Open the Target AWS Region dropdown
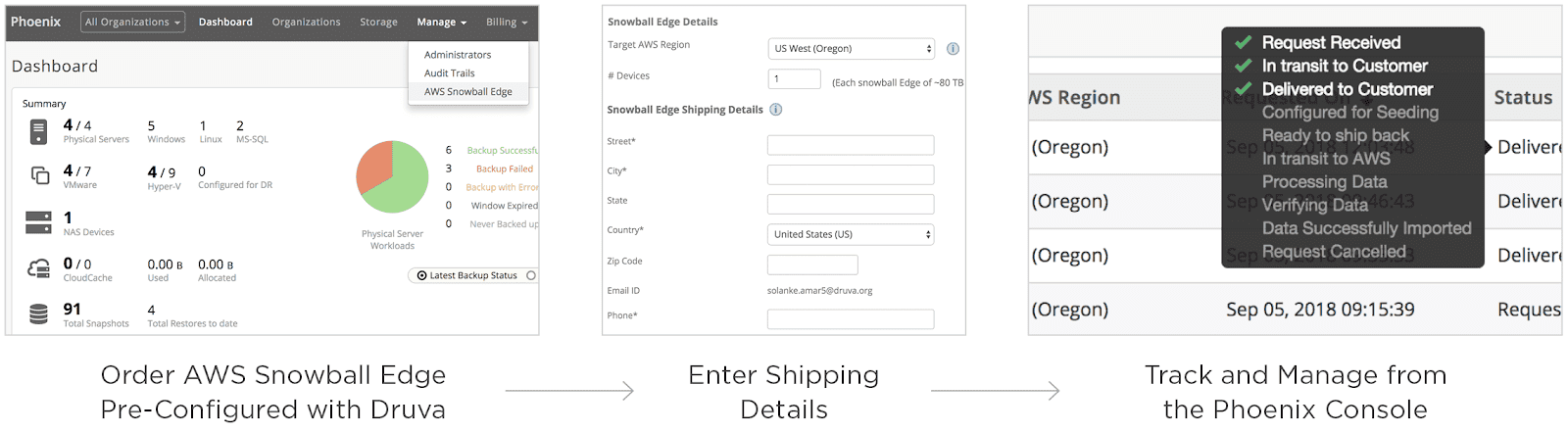Screen dimensions: 1568x433 852,49
